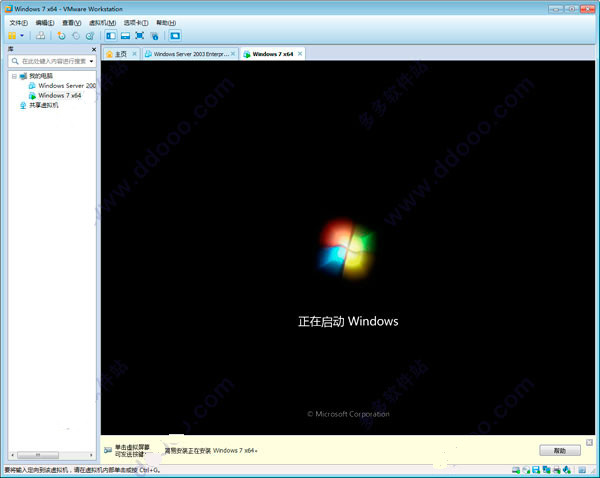Click the library search input field

(54, 61)
